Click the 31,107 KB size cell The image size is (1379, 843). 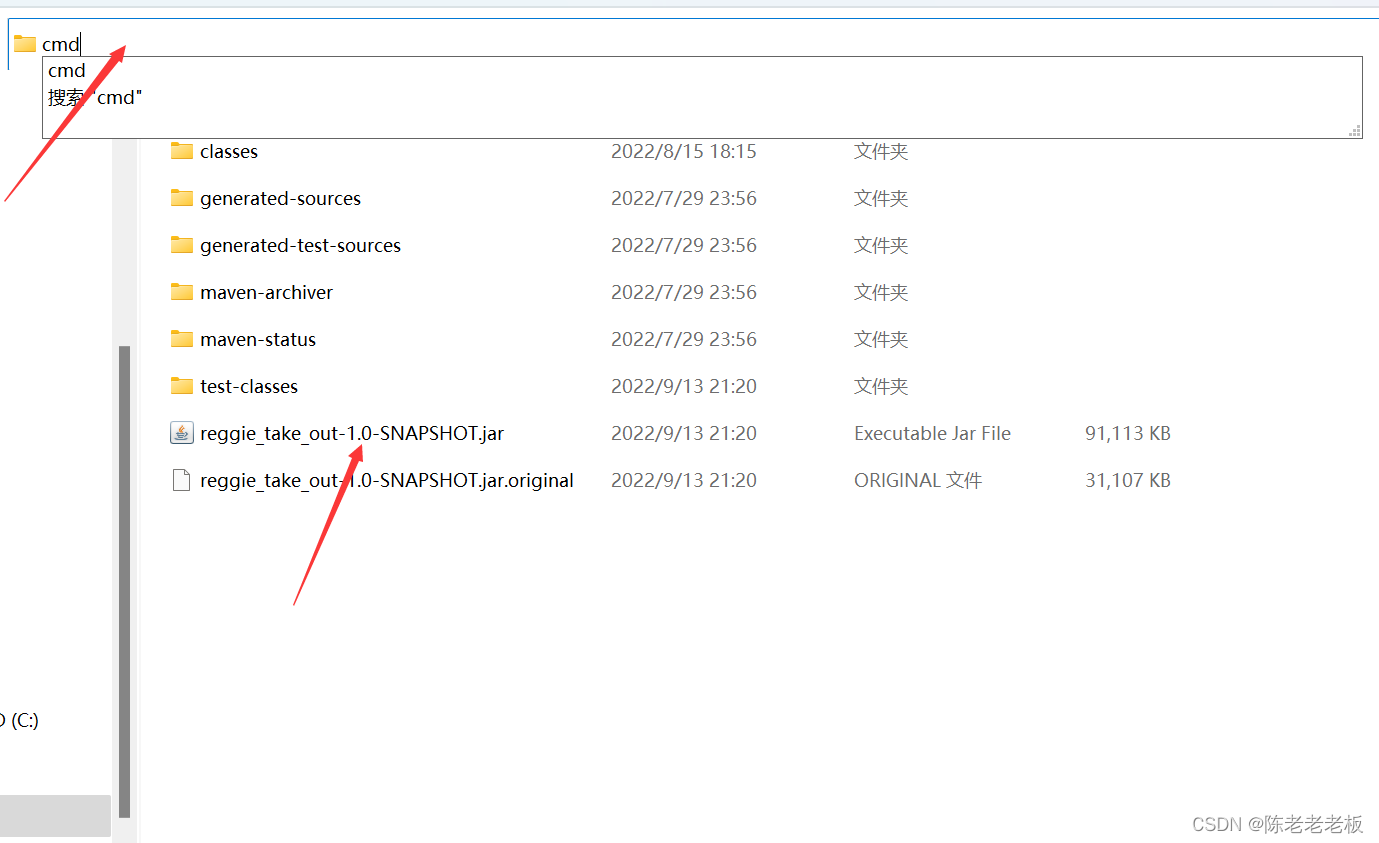tap(1128, 481)
